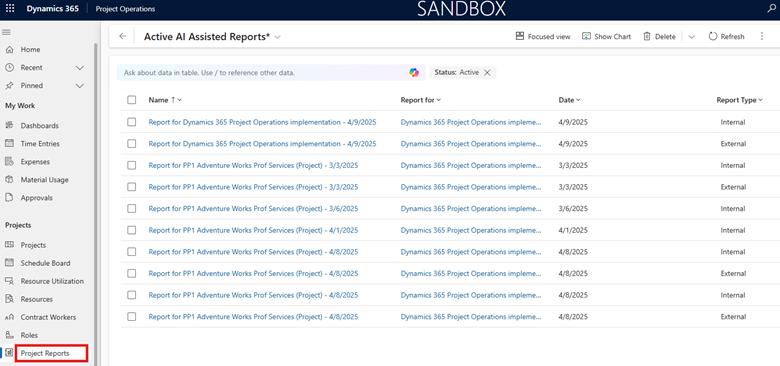This screenshot has height=366, width=780.
Task: Expand the Recent section chevron
Action: [80, 68]
